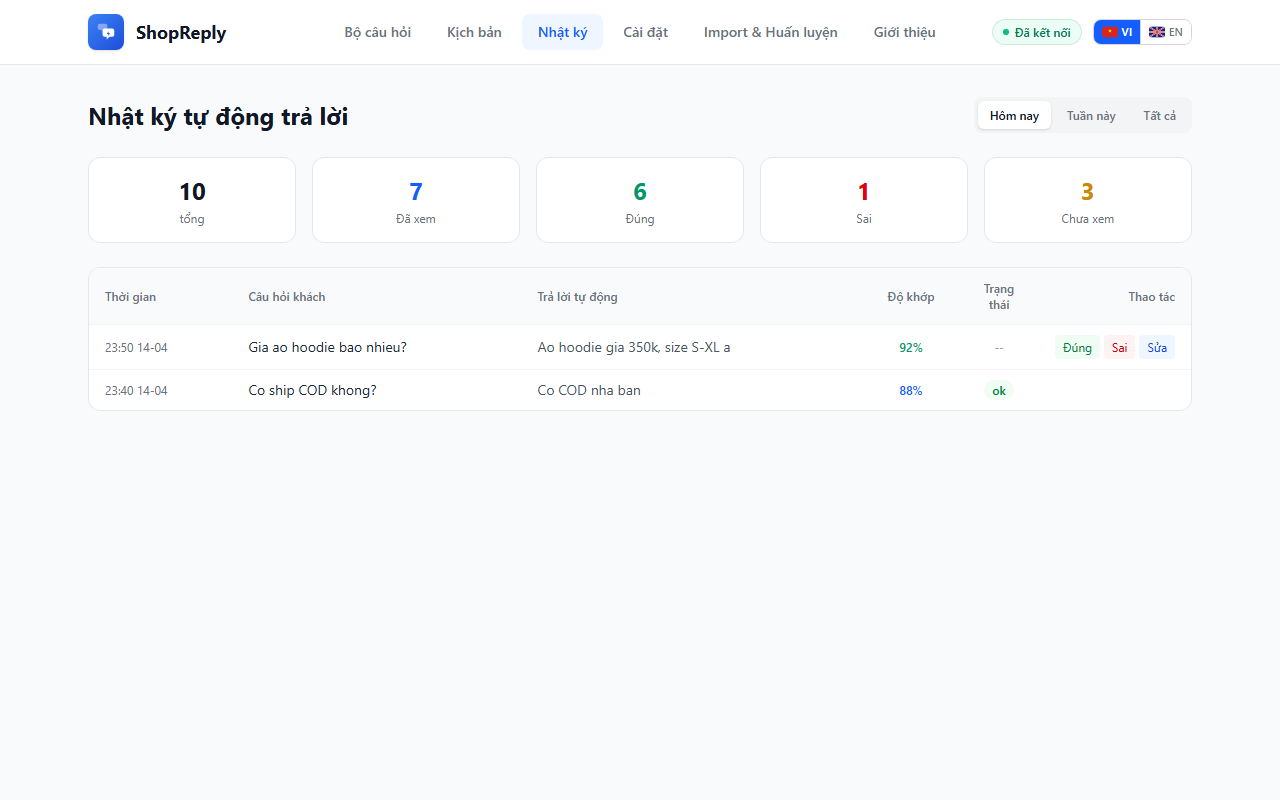This screenshot has height=800, width=1280.
Task: Click the ShopReply logo icon
Action: point(105,32)
